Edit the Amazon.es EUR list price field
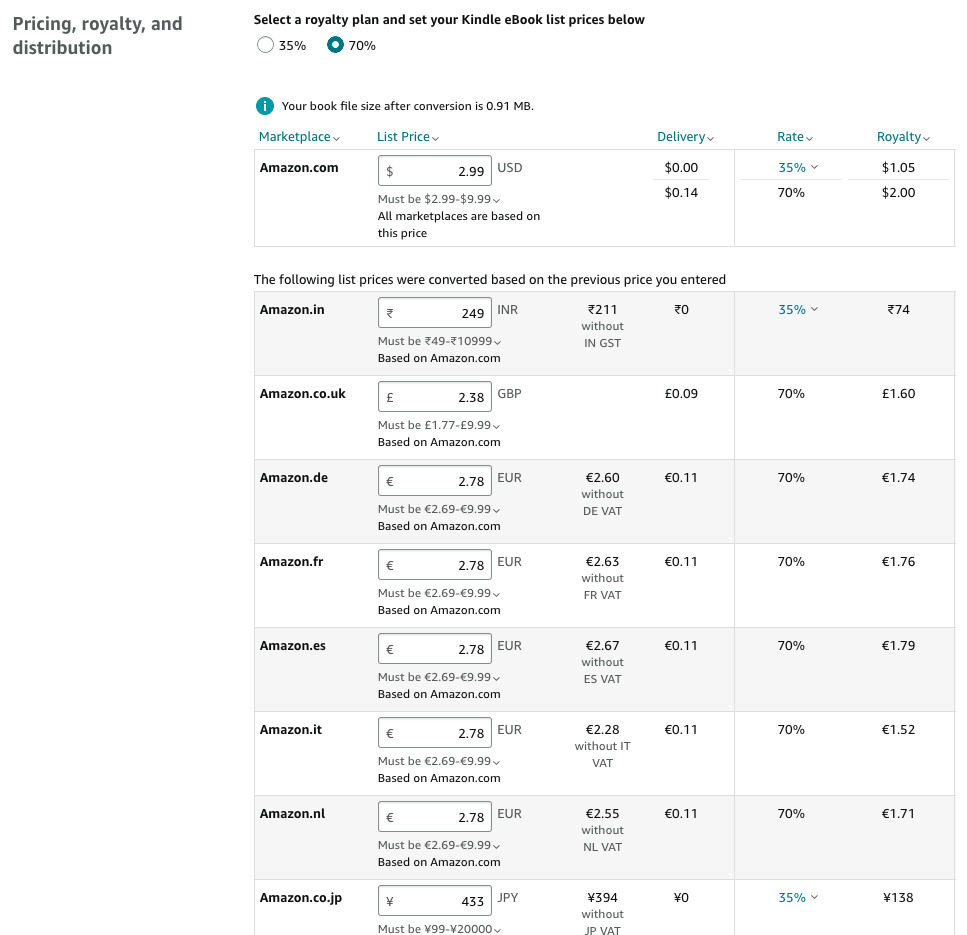 coord(435,648)
